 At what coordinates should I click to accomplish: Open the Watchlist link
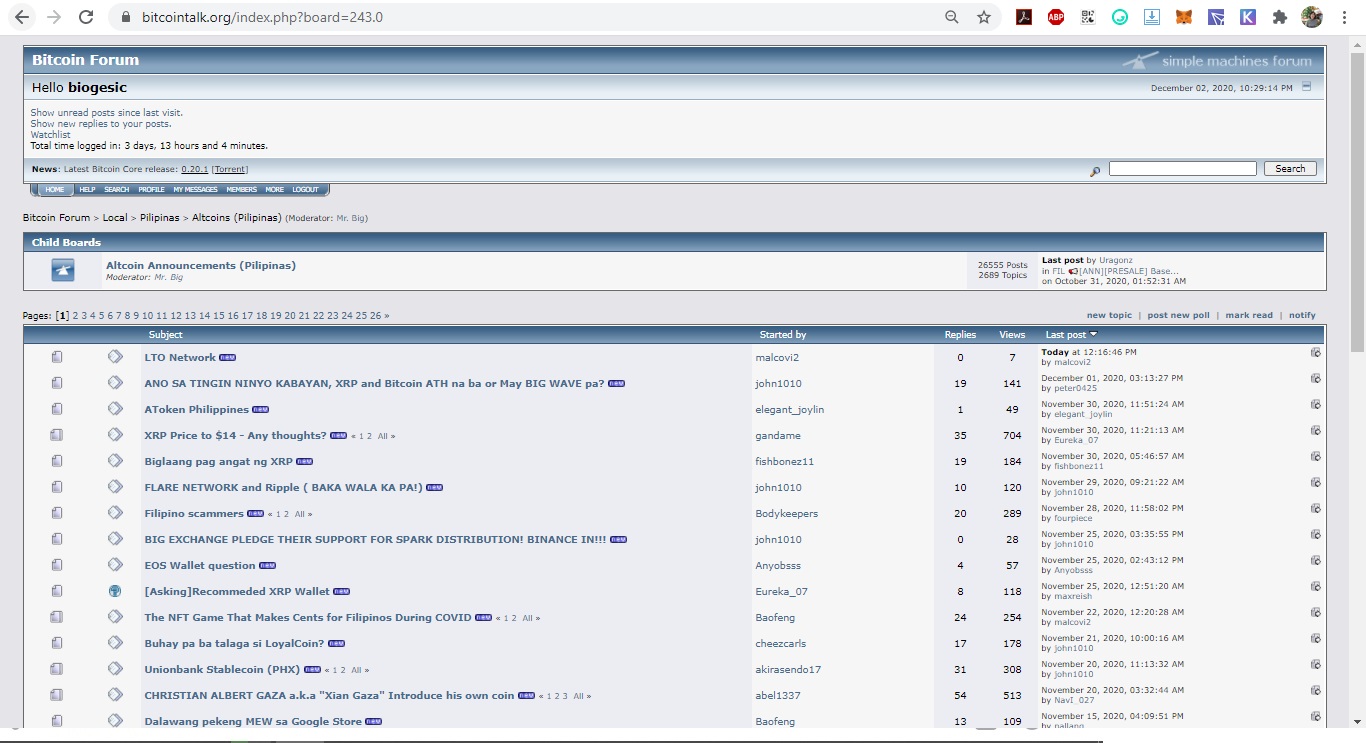point(50,135)
